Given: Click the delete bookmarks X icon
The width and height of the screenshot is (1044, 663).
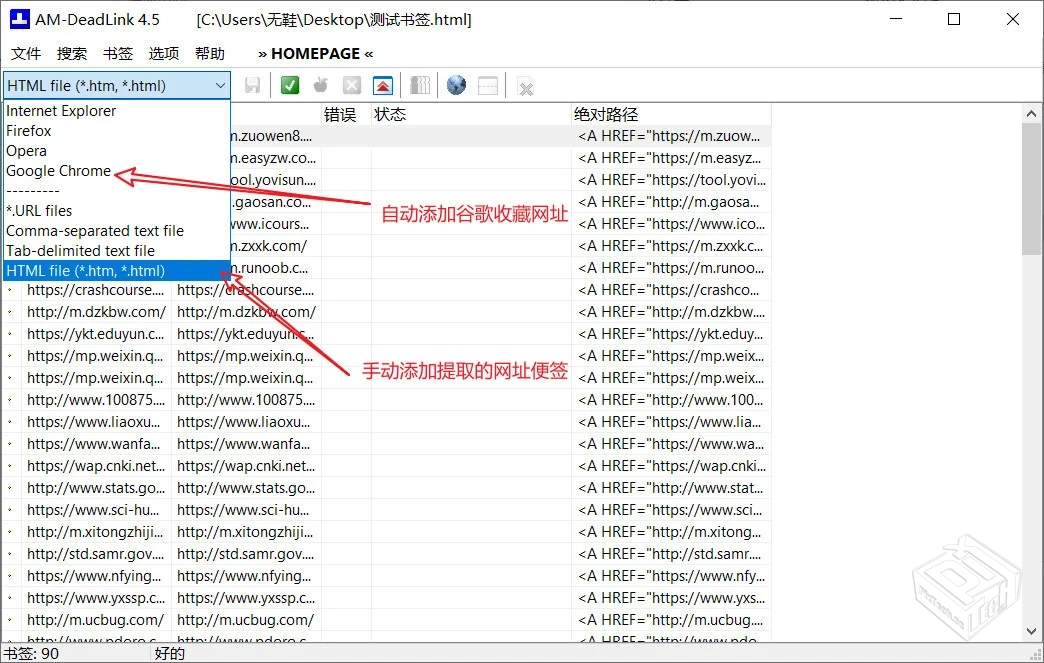Looking at the screenshot, I should tap(525, 85).
